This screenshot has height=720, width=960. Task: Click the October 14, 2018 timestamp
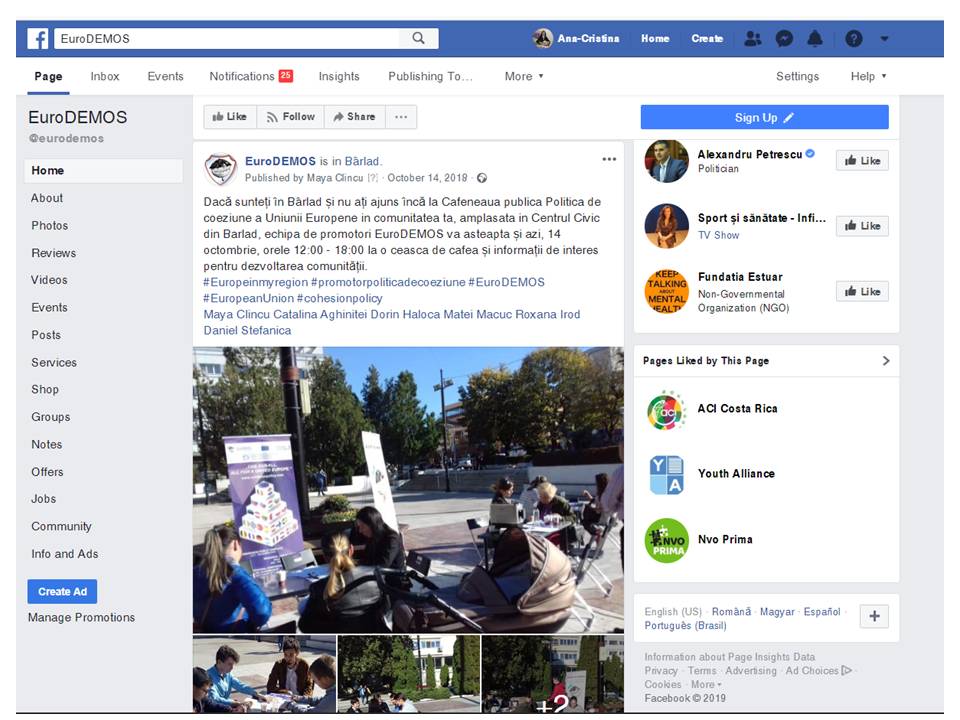[x=427, y=178]
